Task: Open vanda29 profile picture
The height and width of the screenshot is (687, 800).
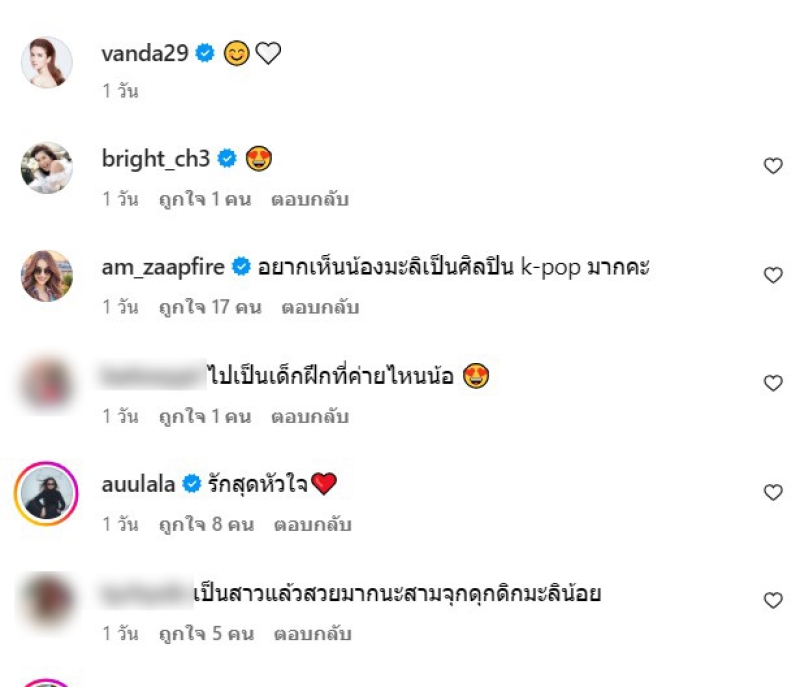Action: pyautogui.click(x=46, y=62)
